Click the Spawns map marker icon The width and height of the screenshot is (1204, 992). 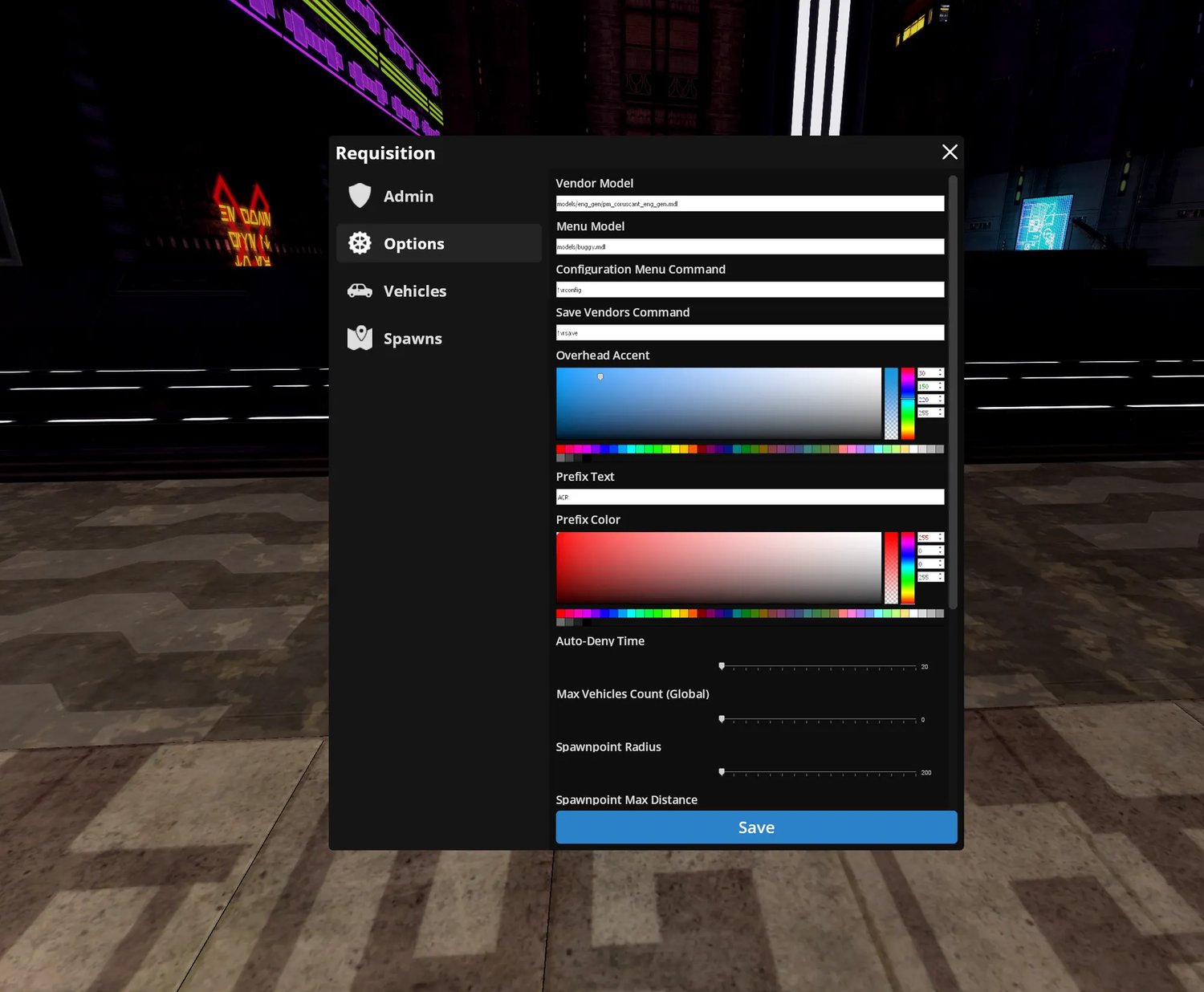coord(360,338)
